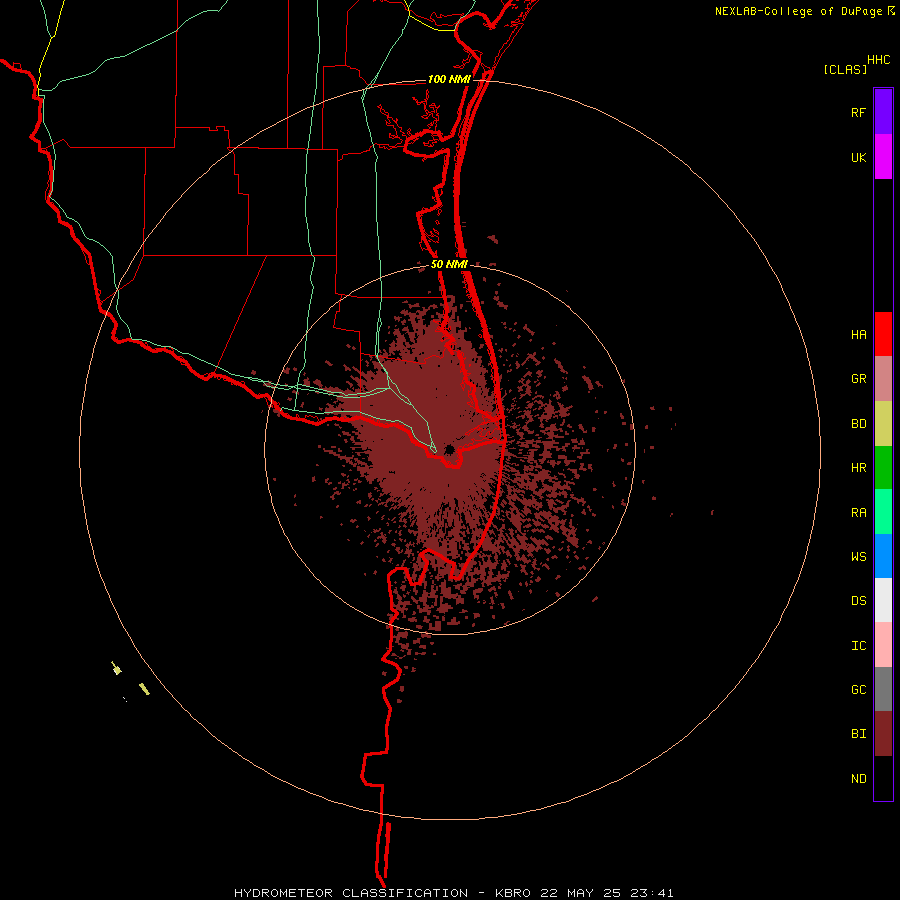Click the ND legend label
Viewport: 900px width, 900px height.
858,779
